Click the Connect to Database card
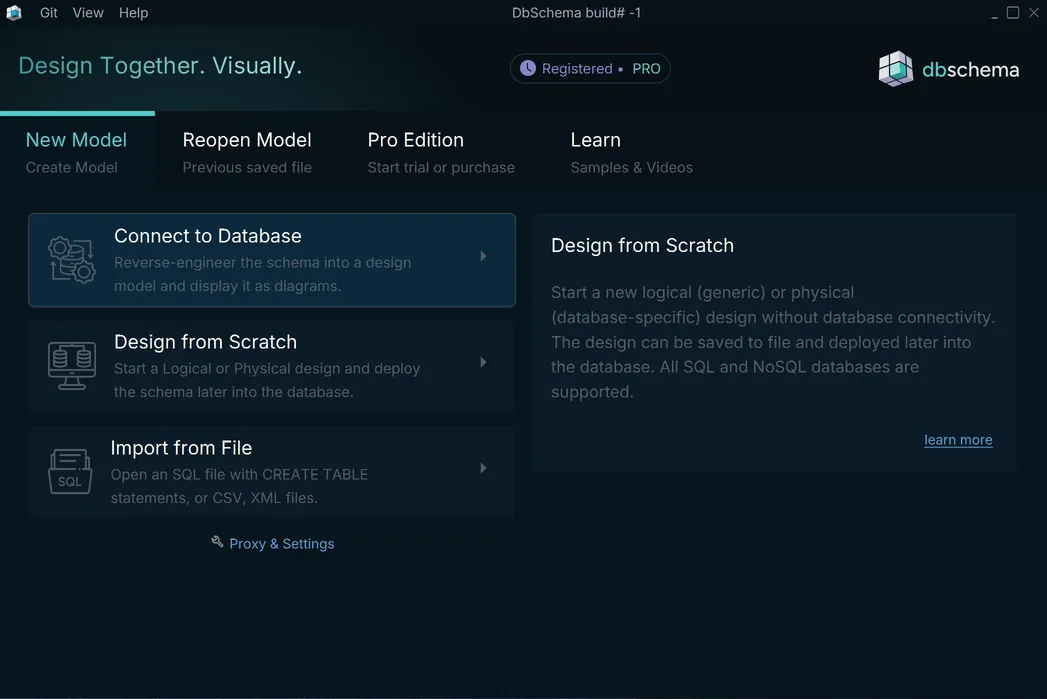The width and height of the screenshot is (1047, 699). point(272,260)
